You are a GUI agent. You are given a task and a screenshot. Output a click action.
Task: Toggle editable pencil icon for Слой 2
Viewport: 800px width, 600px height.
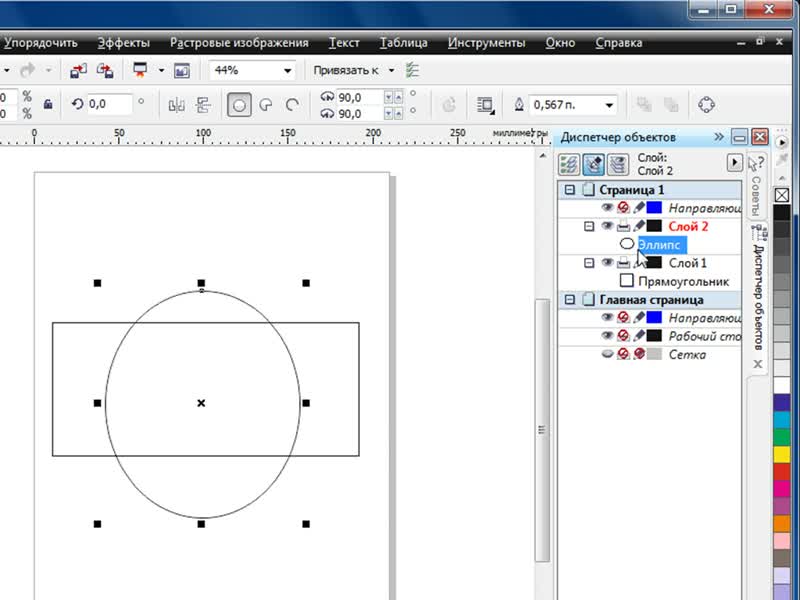639,226
